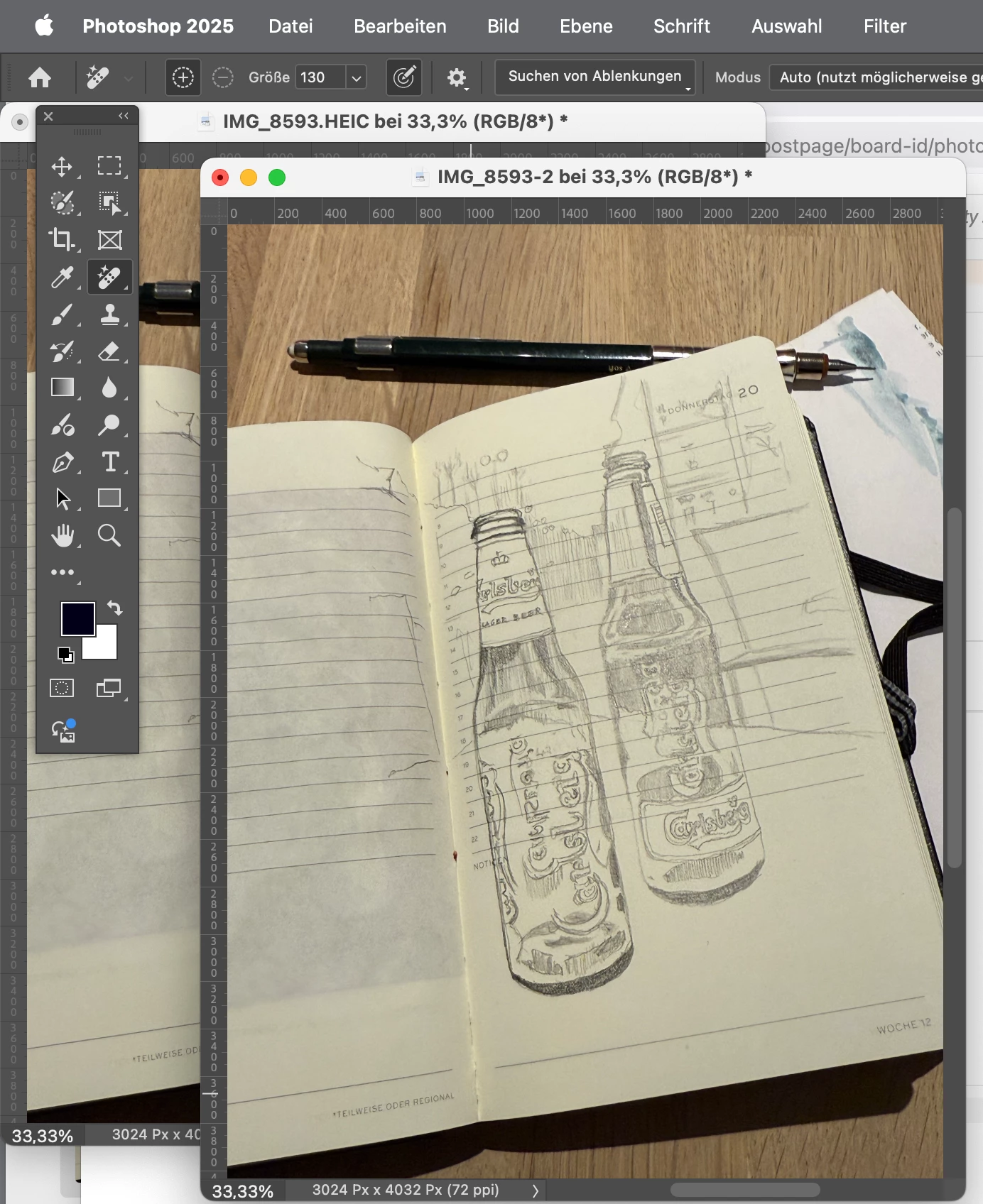
Task: Close the toolbox panel
Action: [48, 116]
